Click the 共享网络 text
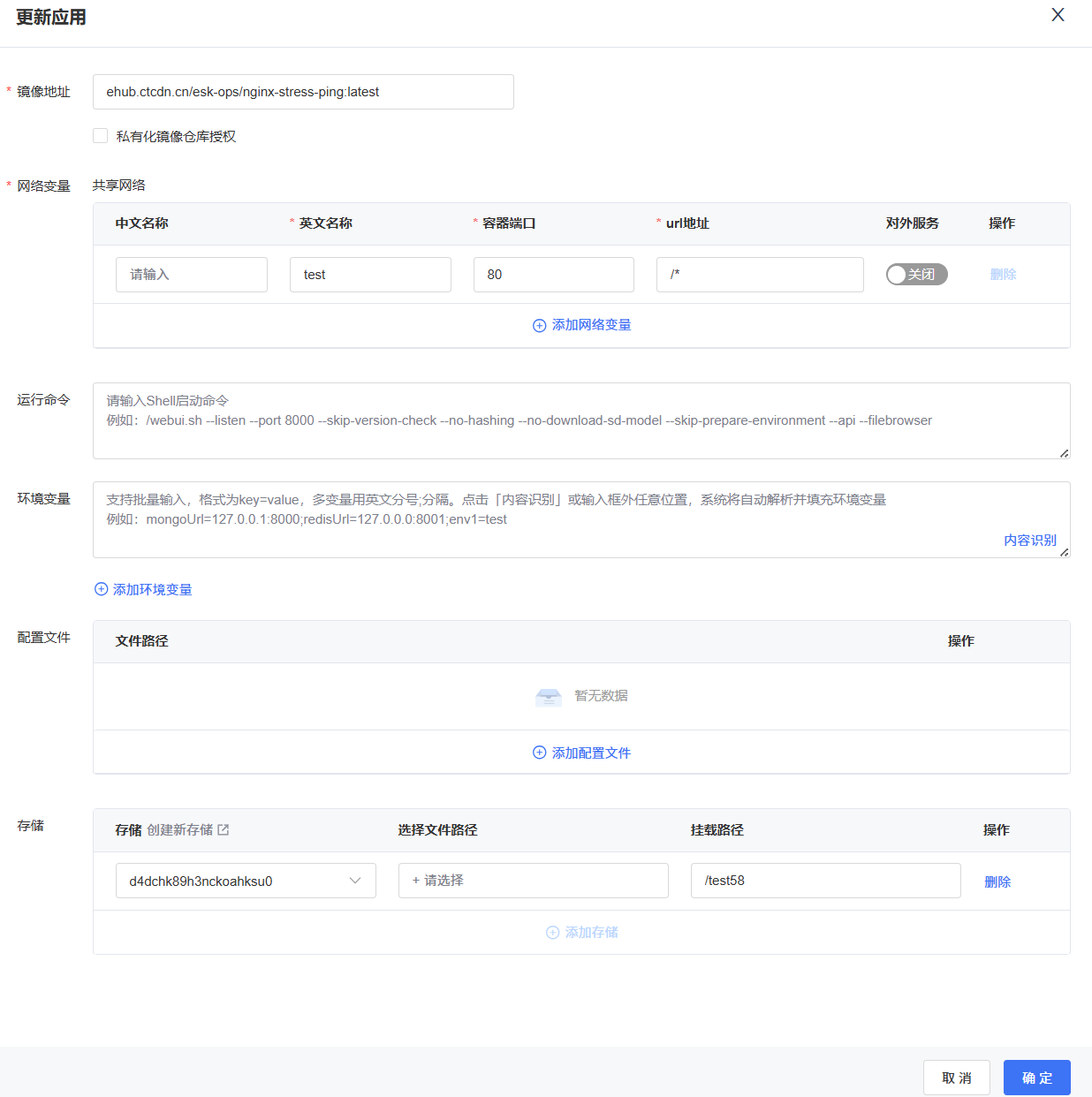The image size is (1092, 1097). coord(119,185)
